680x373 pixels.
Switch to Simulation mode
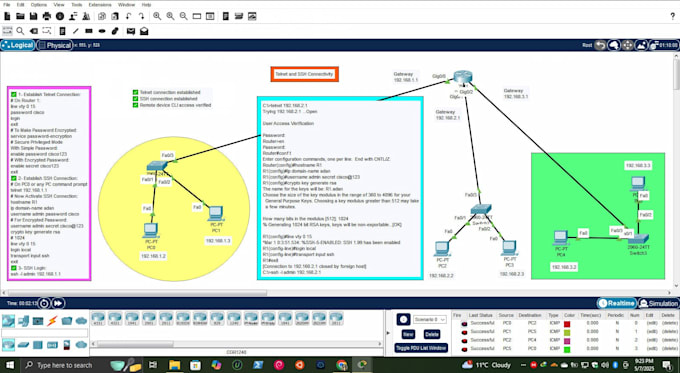coord(658,303)
